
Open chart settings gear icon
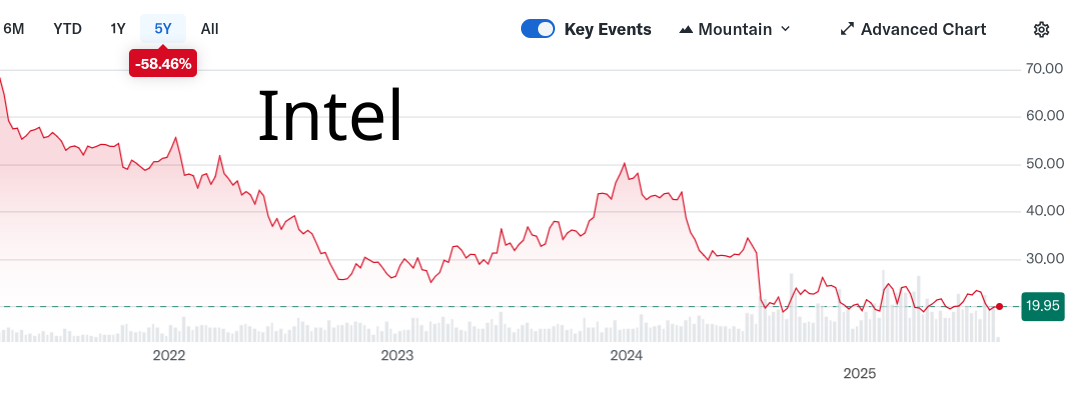tap(1041, 29)
